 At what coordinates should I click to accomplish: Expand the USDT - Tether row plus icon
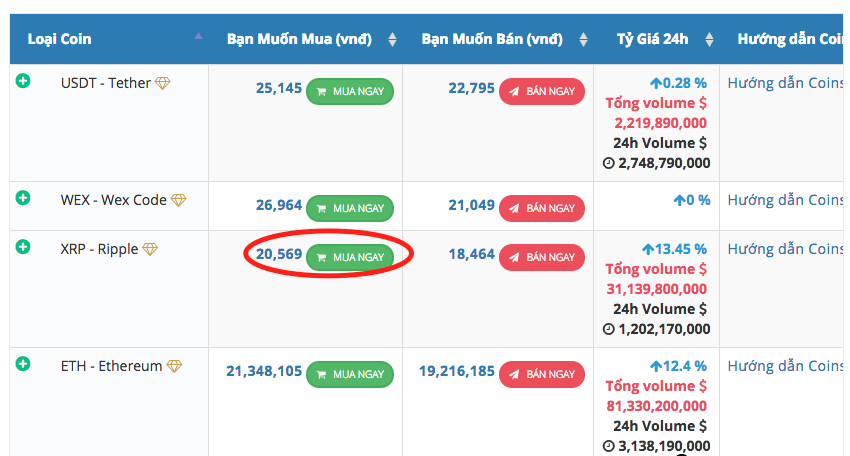[x=23, y=81]
